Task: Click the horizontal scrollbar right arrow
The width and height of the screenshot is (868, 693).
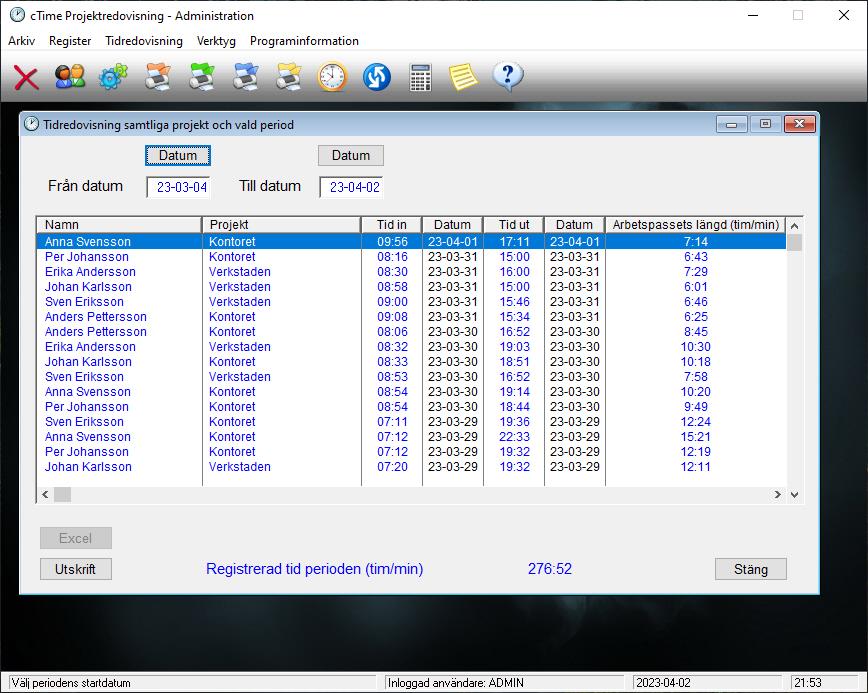Action: [778, 494]
